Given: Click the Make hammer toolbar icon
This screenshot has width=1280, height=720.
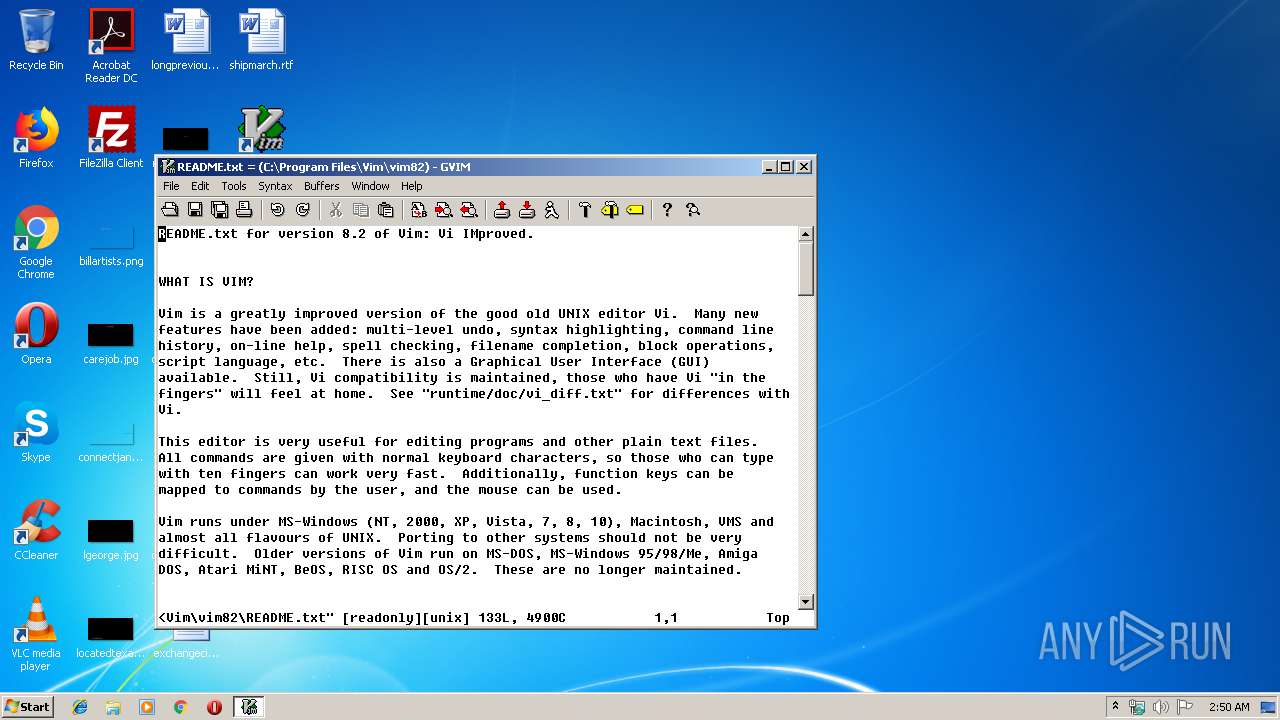Looking at the screenshot, I should click(x=584, y=210).
